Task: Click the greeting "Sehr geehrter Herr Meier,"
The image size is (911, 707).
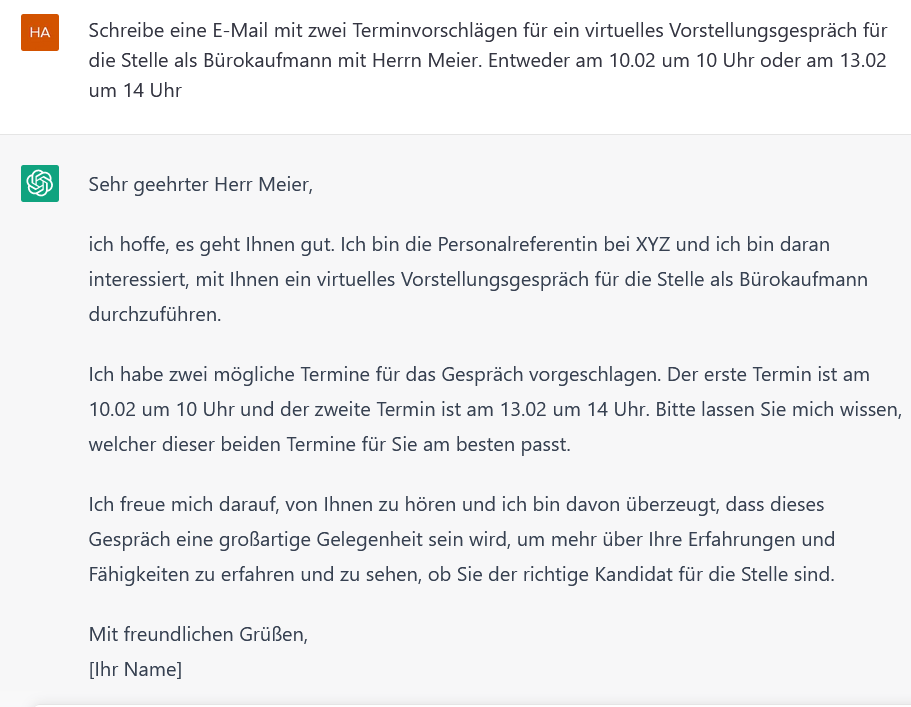Action: (x=200, y=184)
